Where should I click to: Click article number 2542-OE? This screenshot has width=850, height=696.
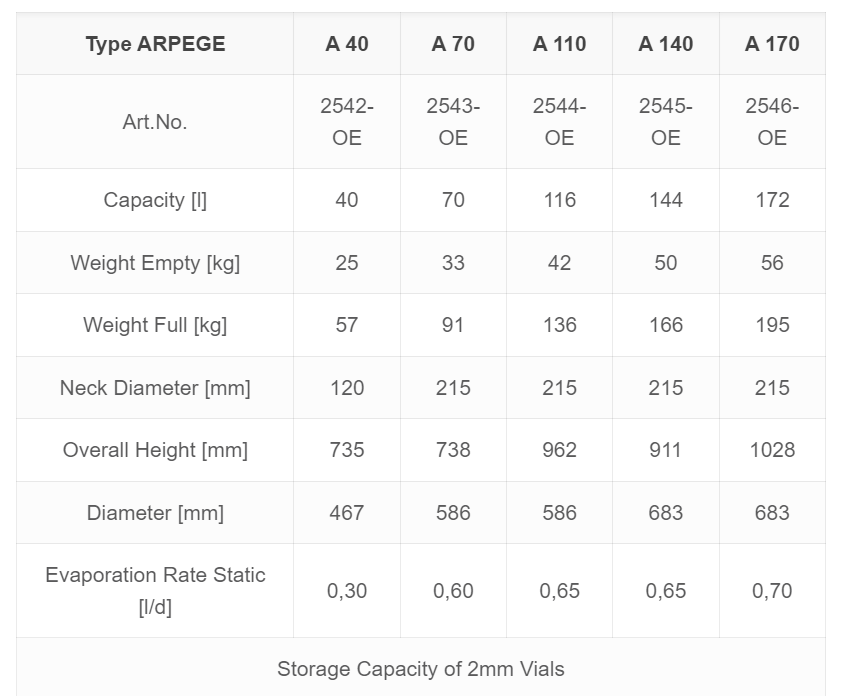pyautogui.click(x=347, y=121)
